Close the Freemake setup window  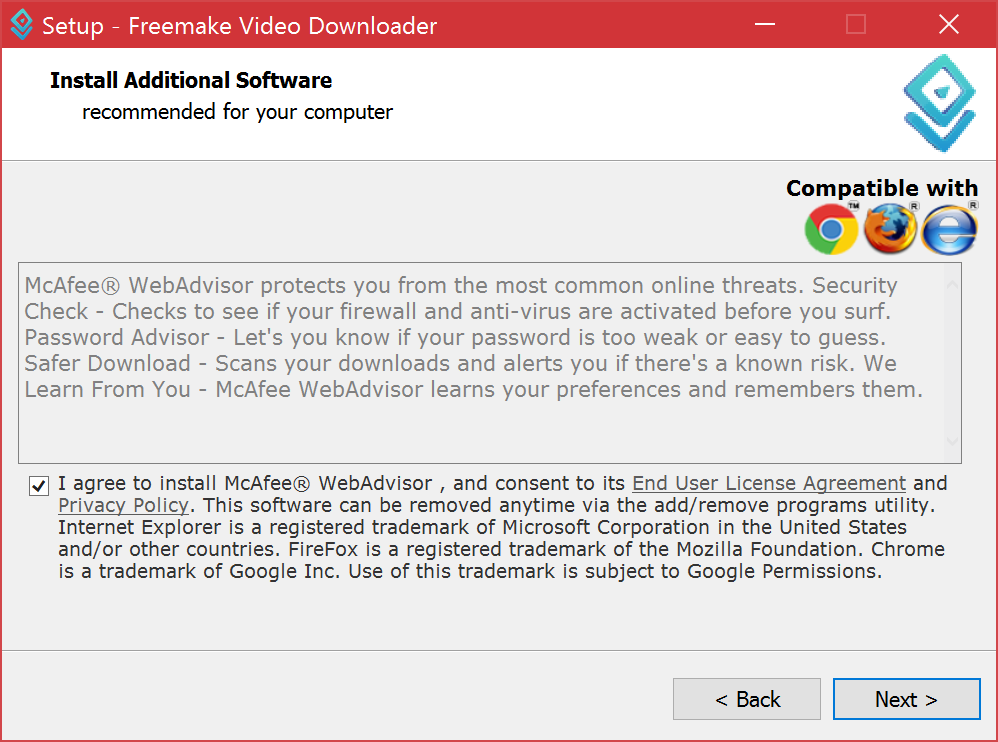948,24
